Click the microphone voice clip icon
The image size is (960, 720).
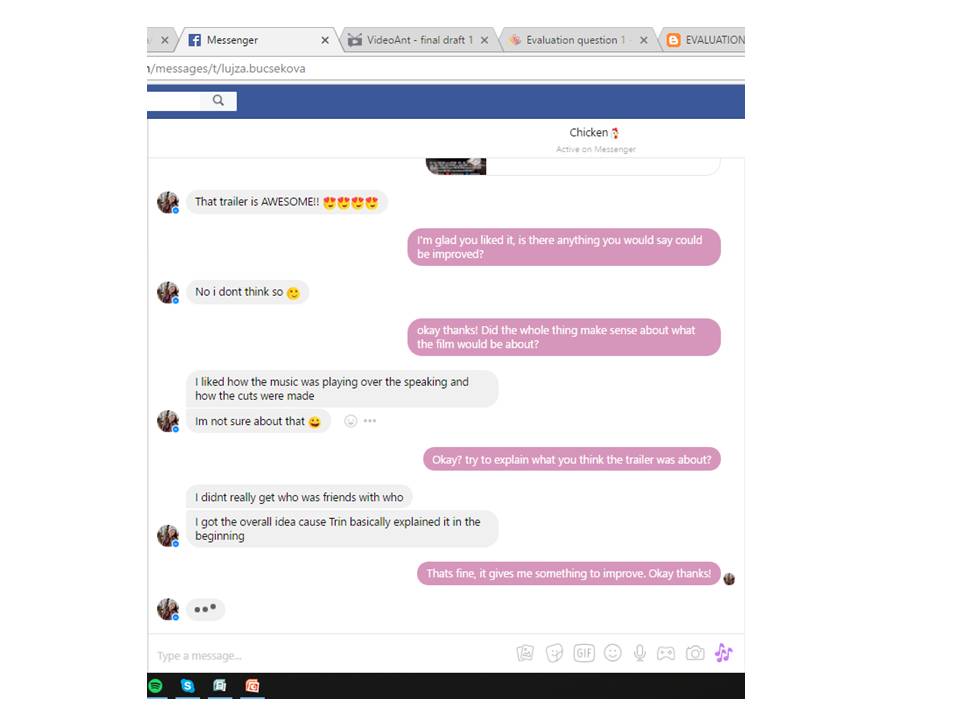point(640,653)
